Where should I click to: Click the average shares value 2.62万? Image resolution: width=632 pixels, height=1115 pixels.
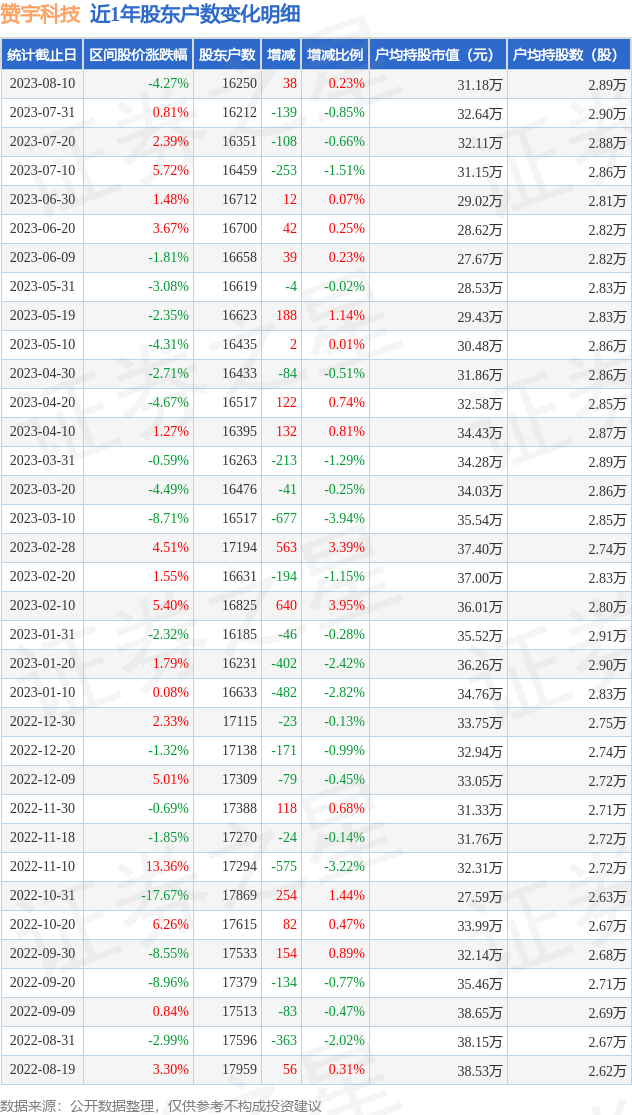tap(608, 1070)
